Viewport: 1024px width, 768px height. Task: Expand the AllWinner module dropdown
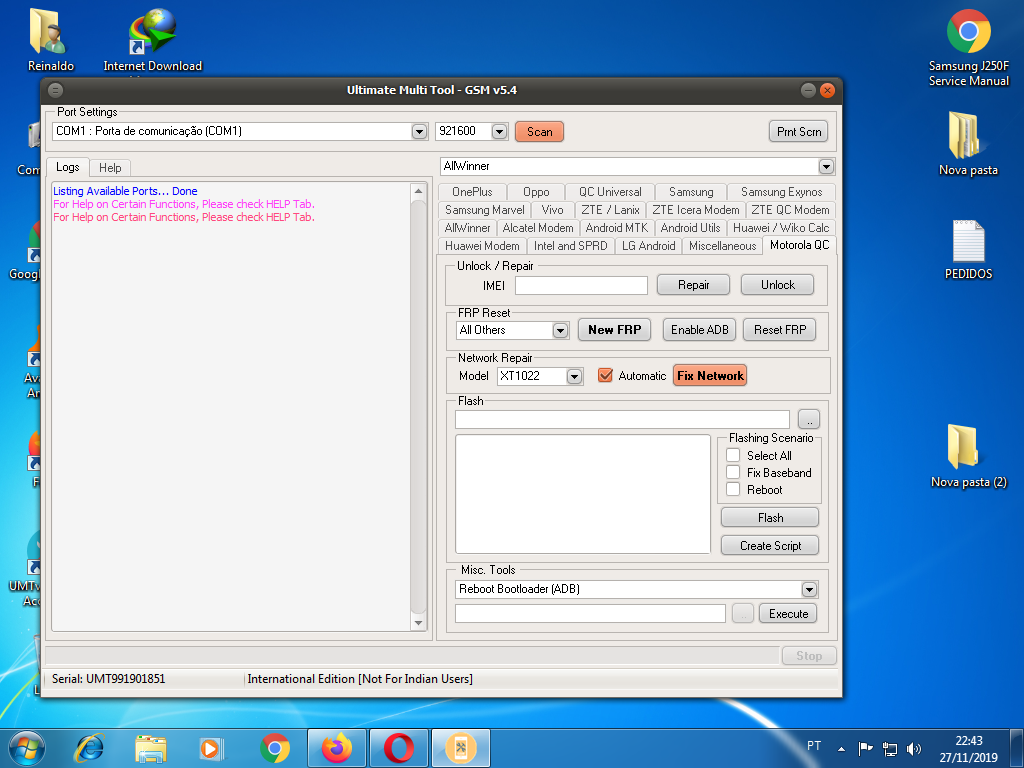(826, 167)
